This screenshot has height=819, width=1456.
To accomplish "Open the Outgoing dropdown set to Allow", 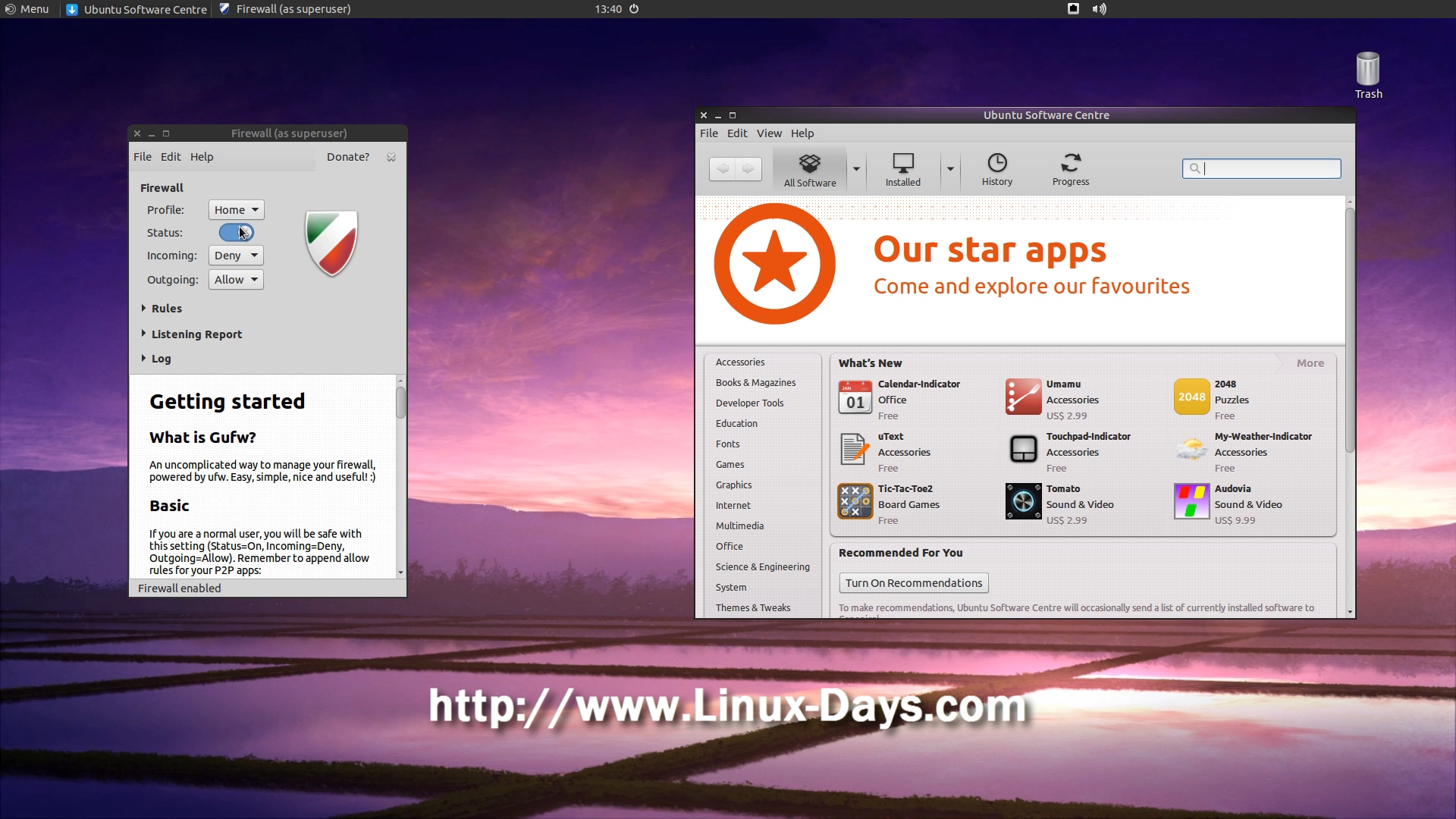I will [x=236, y=280].
